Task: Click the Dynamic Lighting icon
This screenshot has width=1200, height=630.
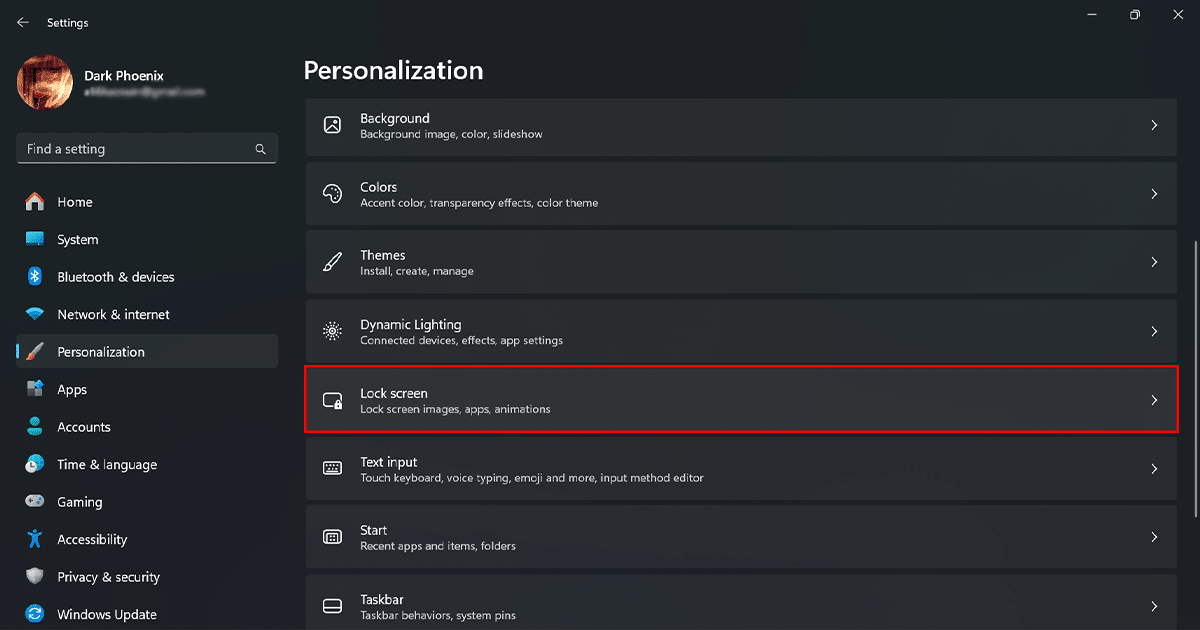Action: point(332,331)
